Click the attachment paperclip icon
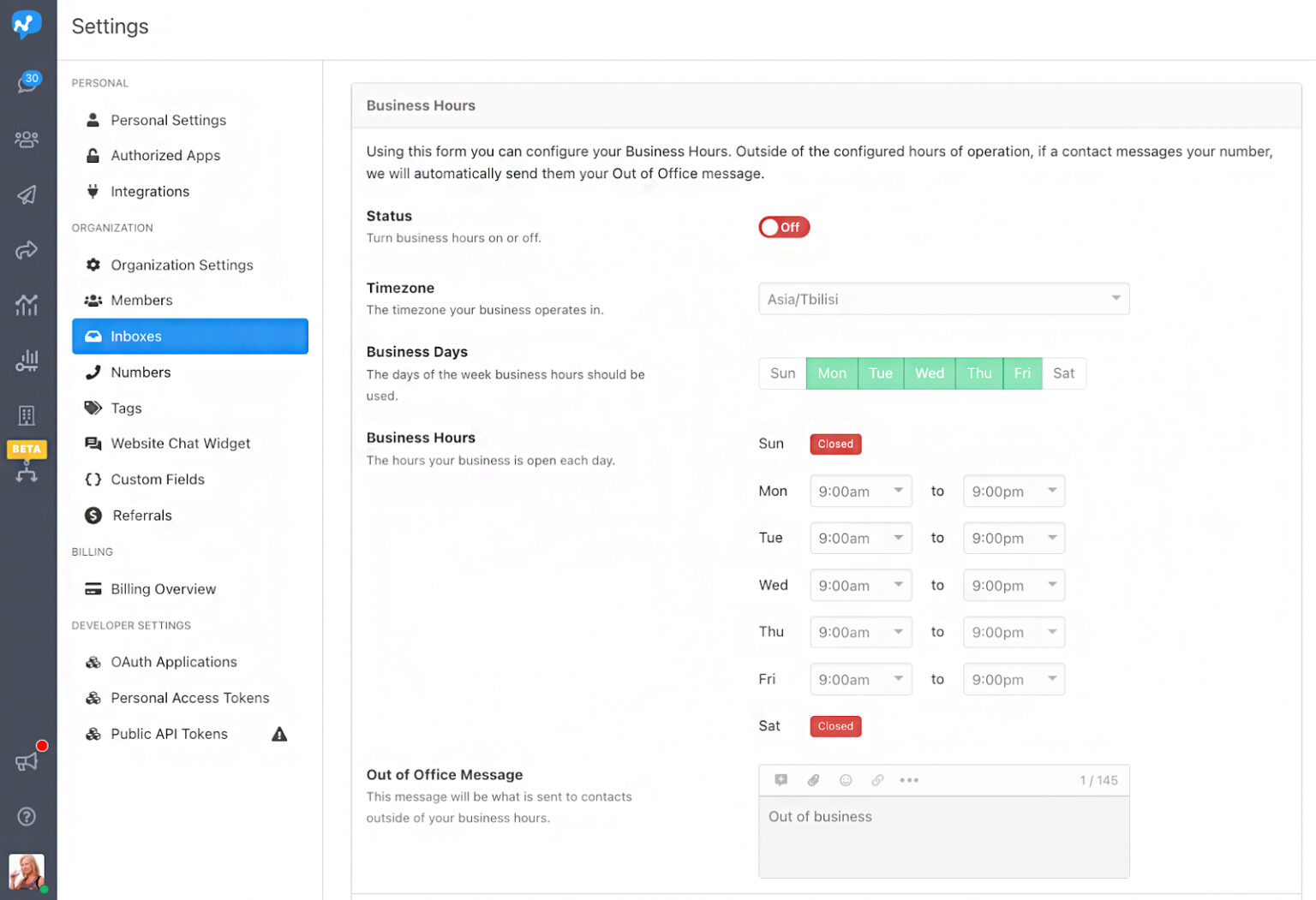Viewport: 1316px width, 900px height. click(813, 780)
